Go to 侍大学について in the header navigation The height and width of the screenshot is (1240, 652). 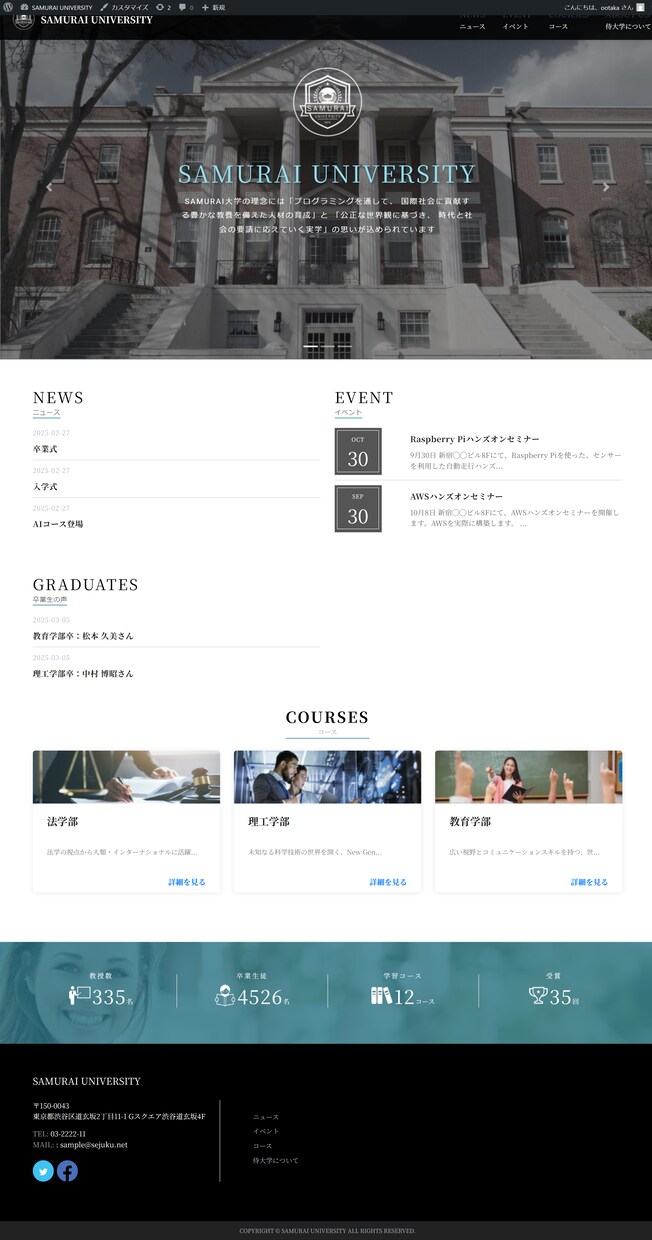click(628, 26)
